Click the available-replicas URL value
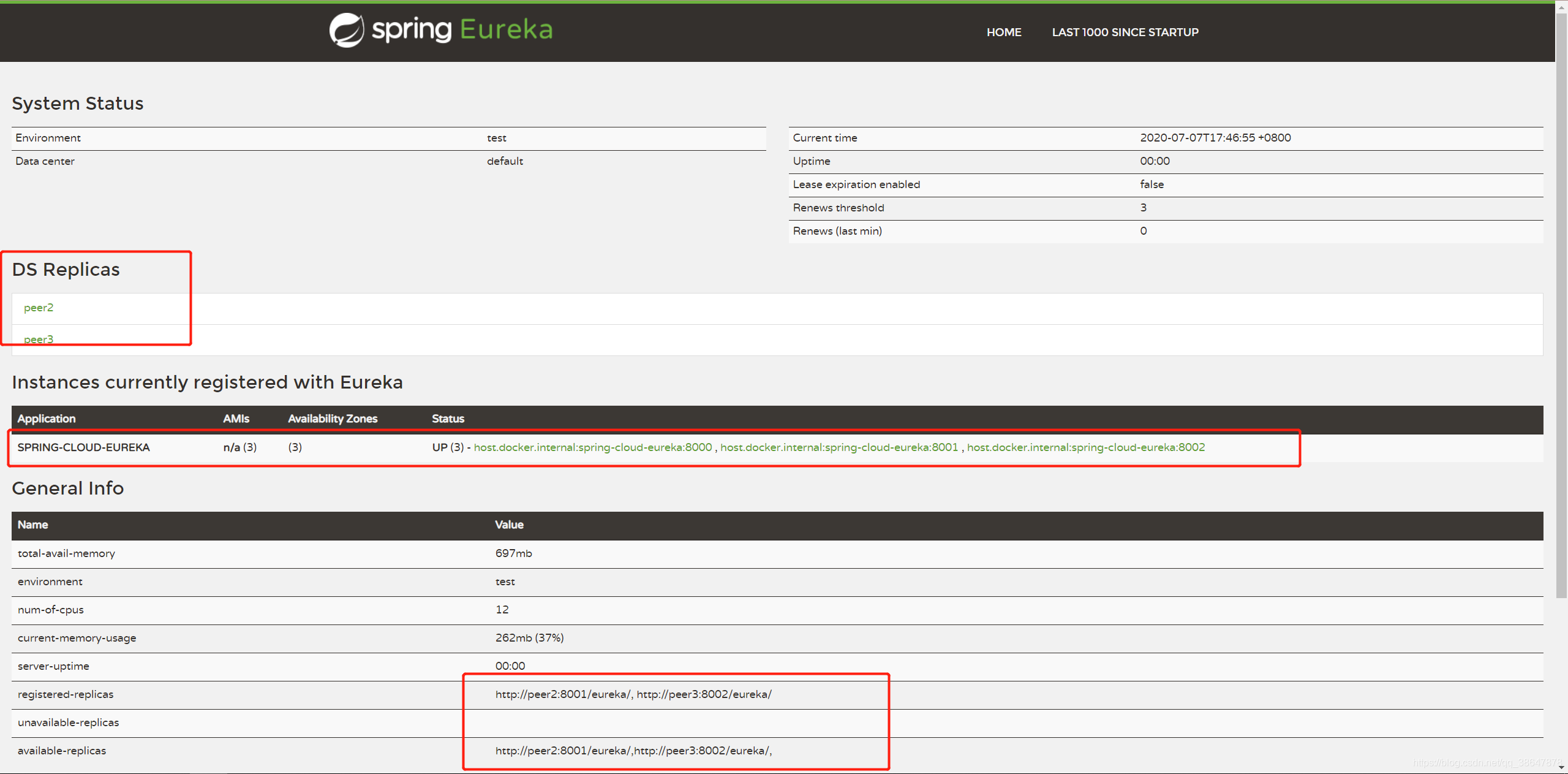Viewport: 1568px width, 774px height. click(633, 751)
